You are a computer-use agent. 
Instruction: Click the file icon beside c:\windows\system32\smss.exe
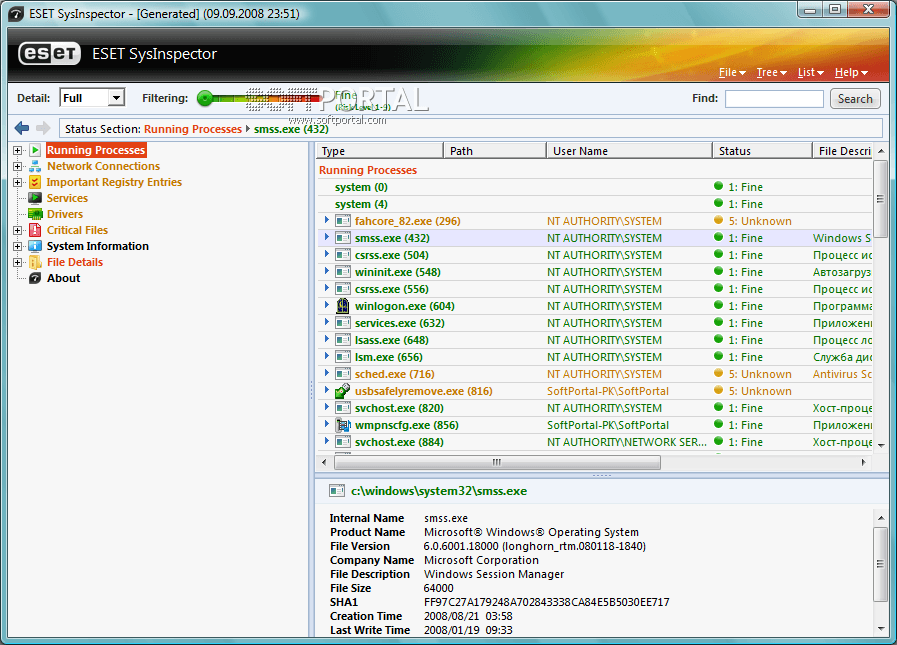[x=337, y=491]
